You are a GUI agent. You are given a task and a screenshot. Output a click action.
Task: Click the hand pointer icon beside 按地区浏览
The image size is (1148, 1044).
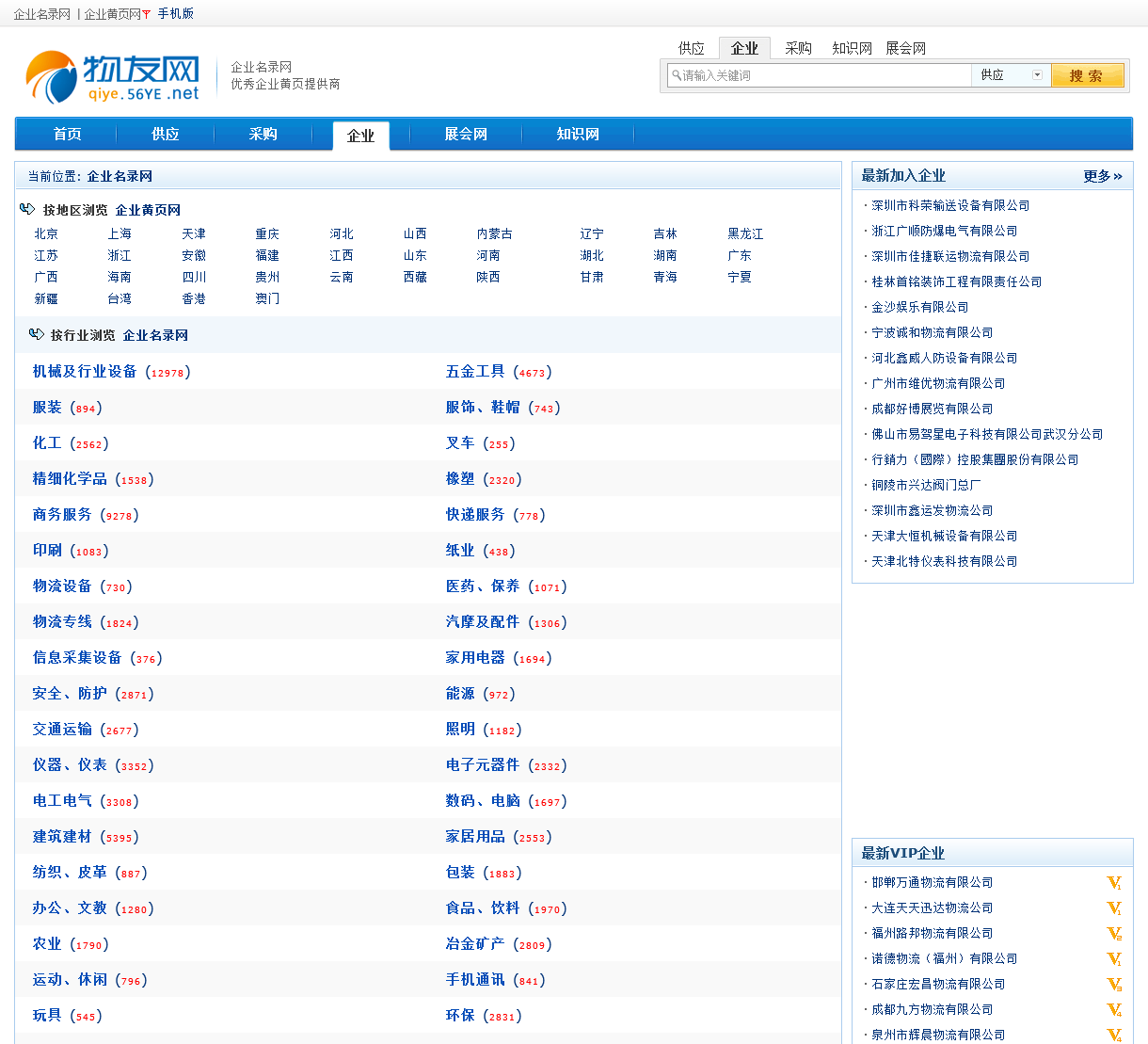coord(27,209)
